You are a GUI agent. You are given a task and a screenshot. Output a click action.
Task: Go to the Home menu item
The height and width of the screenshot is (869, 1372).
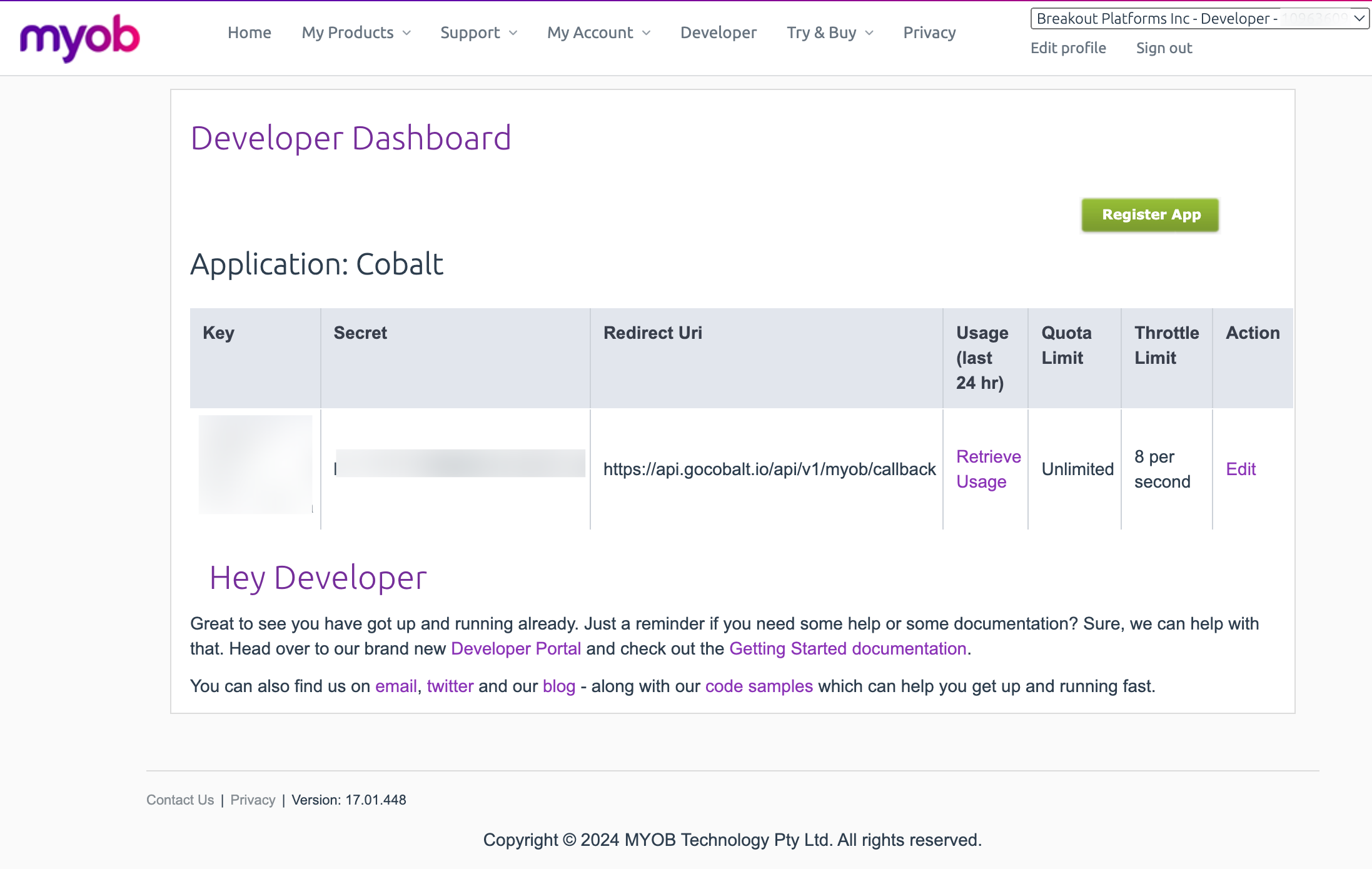(x=249, y=33)
